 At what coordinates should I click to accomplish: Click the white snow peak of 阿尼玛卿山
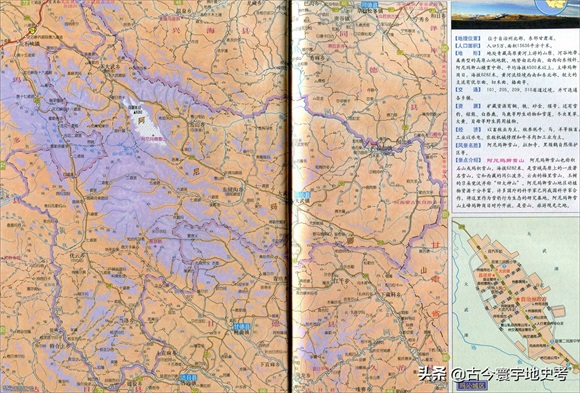(145, 120)
